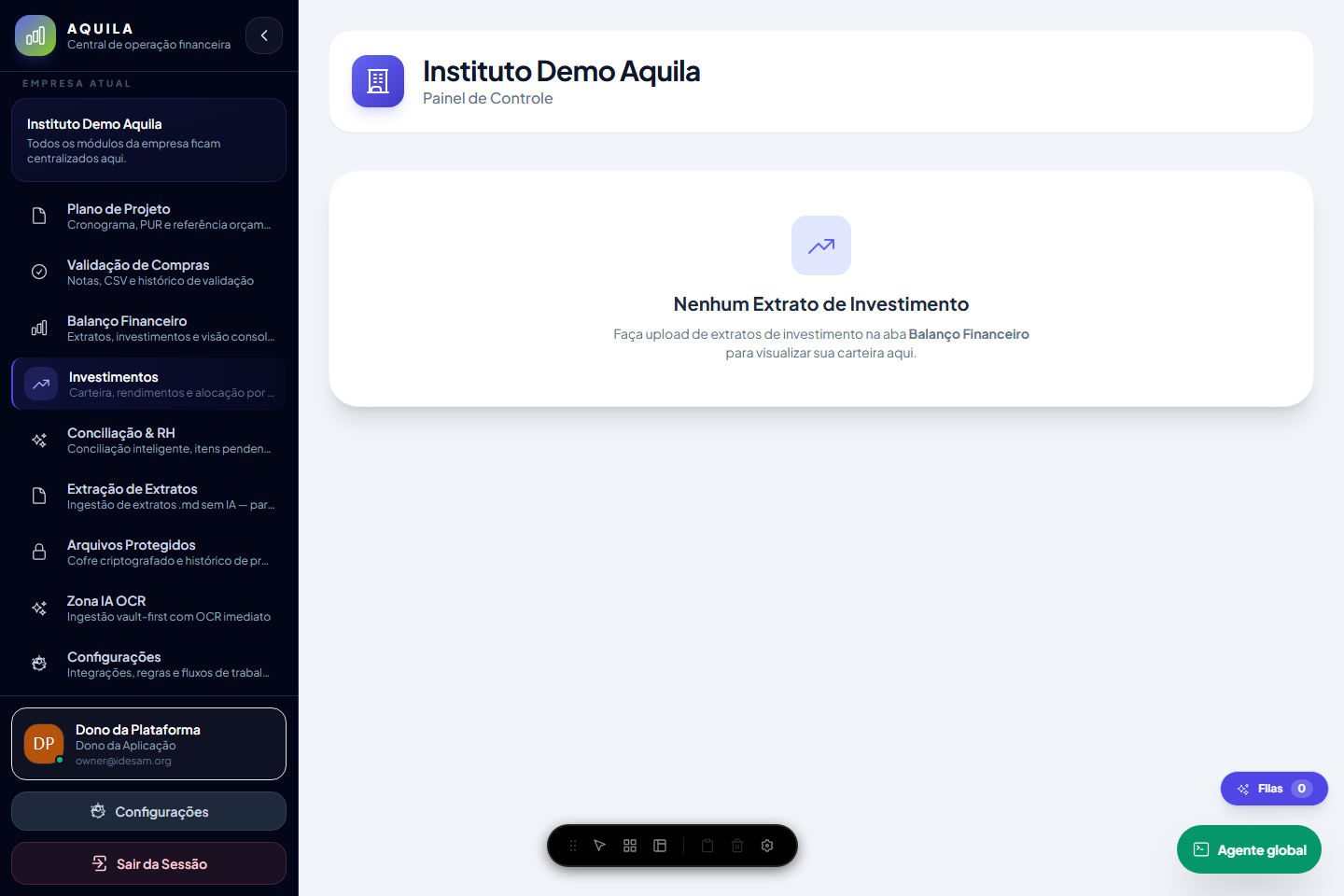Click the trend chart icon in empty state
The image size is (1344, 896).
click(821, 245)
